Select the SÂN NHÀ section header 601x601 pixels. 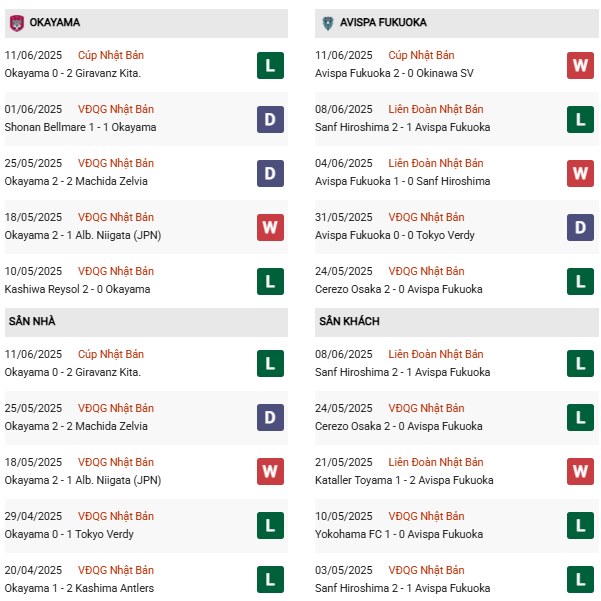tap(32, 321)
